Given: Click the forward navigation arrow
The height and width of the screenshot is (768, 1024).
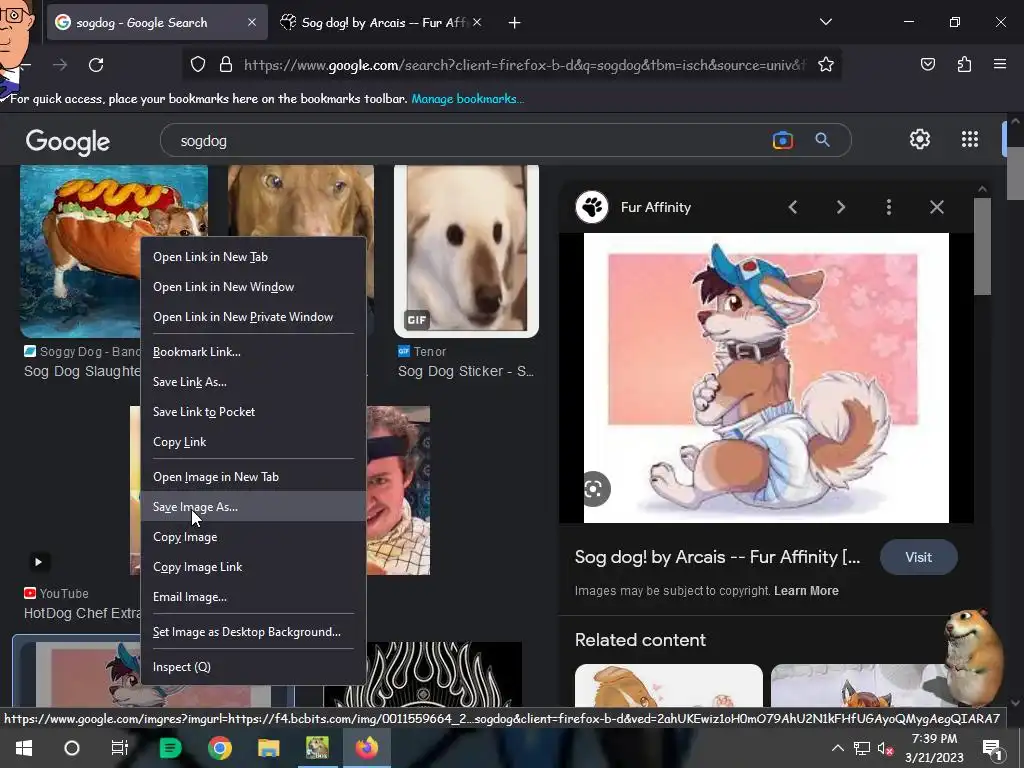Looking at the screenshot, I should point(60,65).
